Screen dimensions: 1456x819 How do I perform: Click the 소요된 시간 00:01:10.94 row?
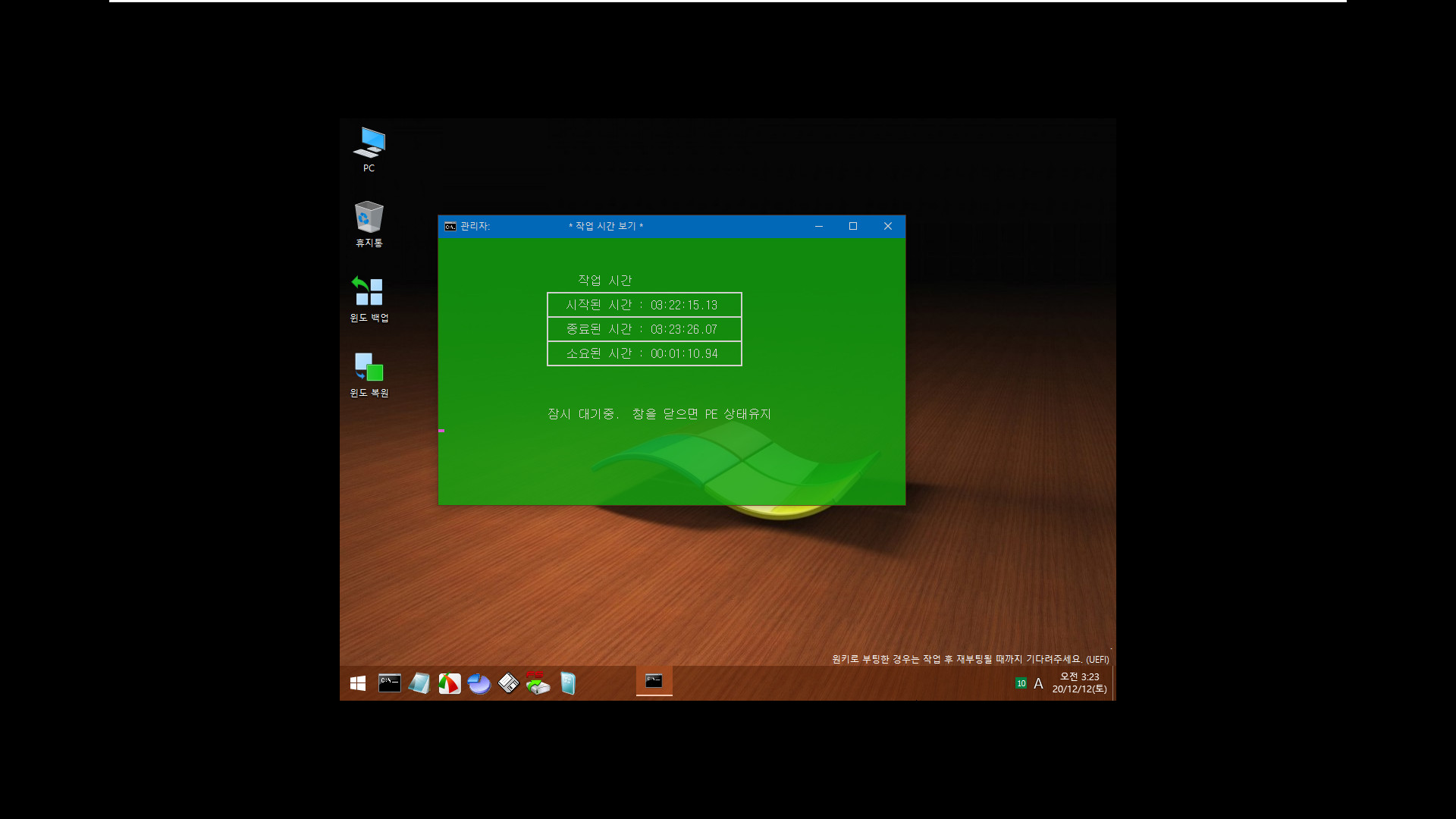(x=645, y=353)
